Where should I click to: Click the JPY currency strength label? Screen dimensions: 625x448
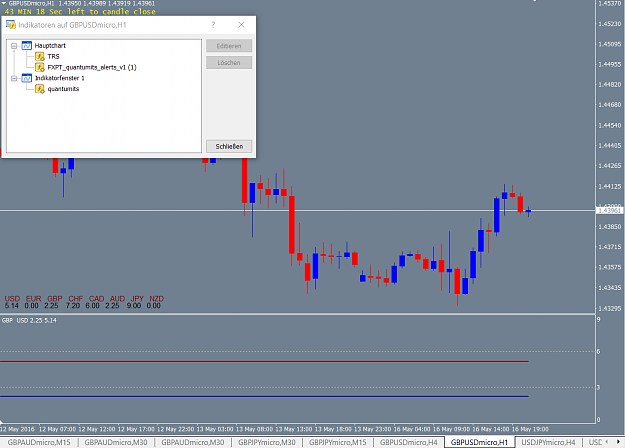coord(137,299)
